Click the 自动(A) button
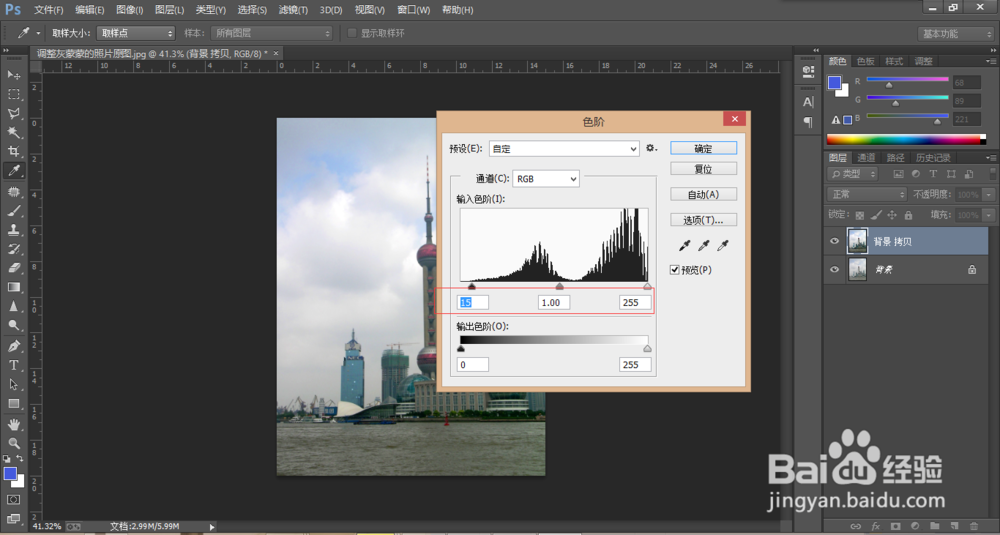1000x535 pixels. point(703,194)
